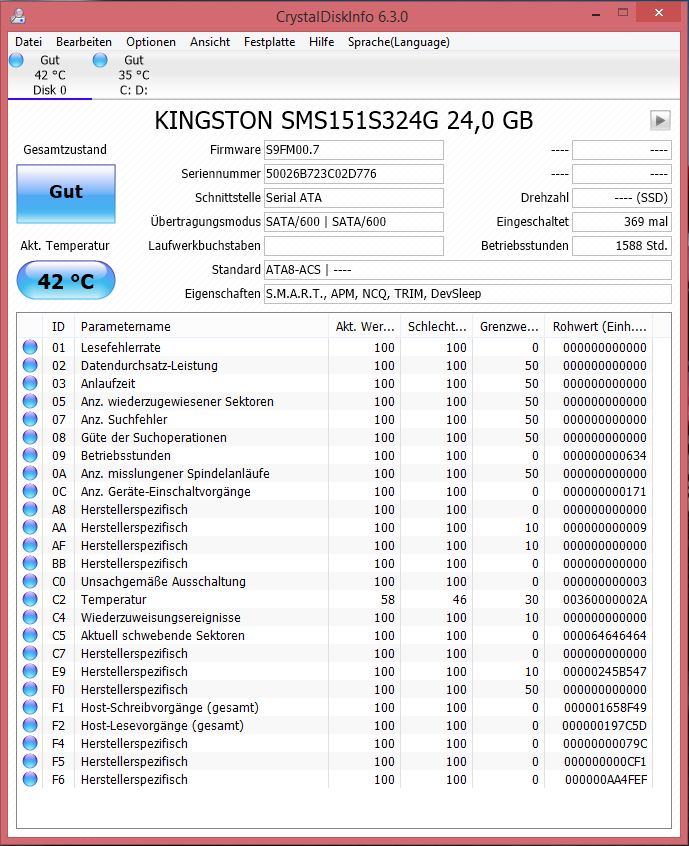Viewport: 689px width, 846px height.
Task: Switch to the C: D: disk tab
Action: pos(133,75)
